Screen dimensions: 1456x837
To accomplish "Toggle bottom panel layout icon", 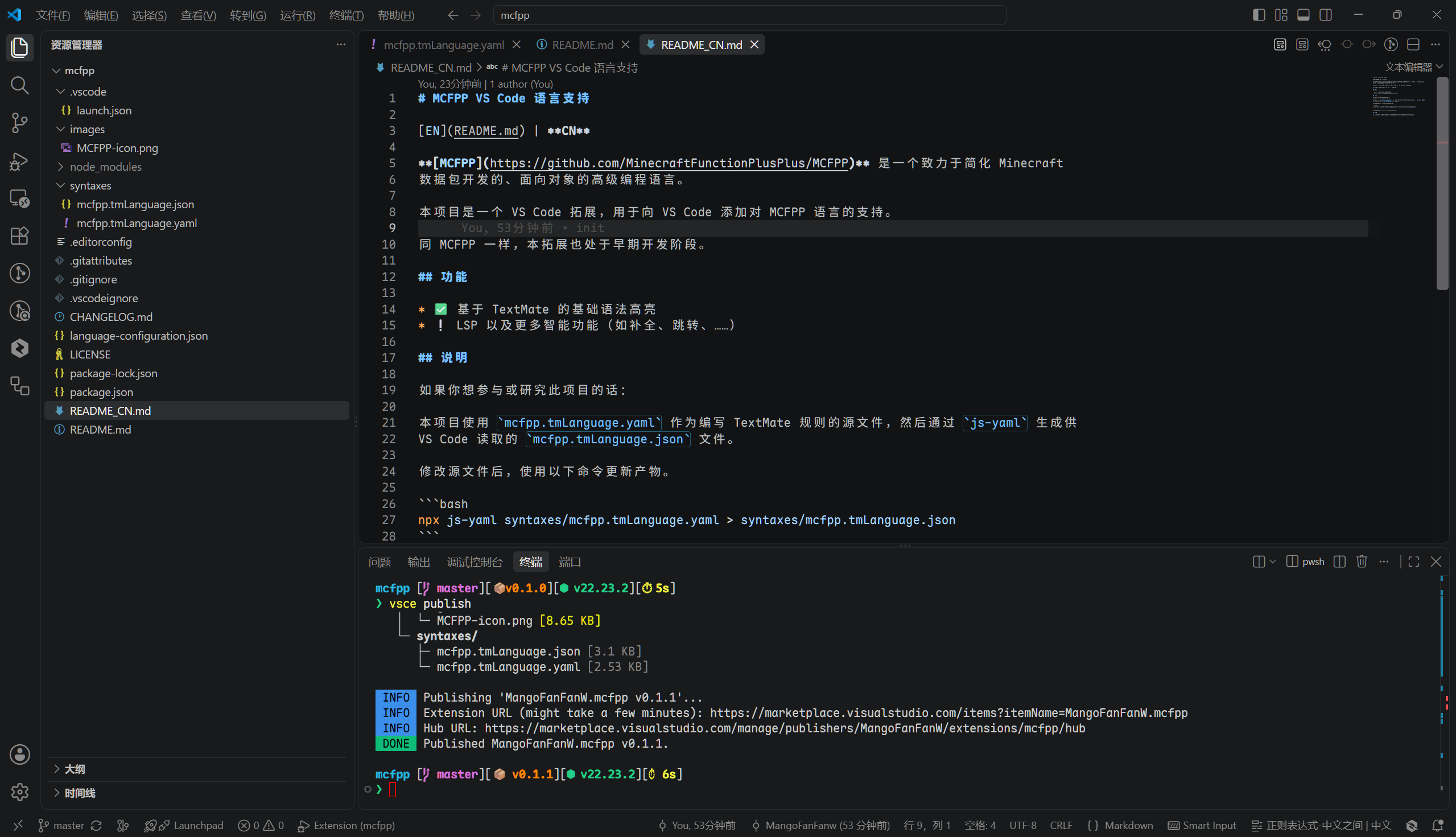I will pos(1303,15).
